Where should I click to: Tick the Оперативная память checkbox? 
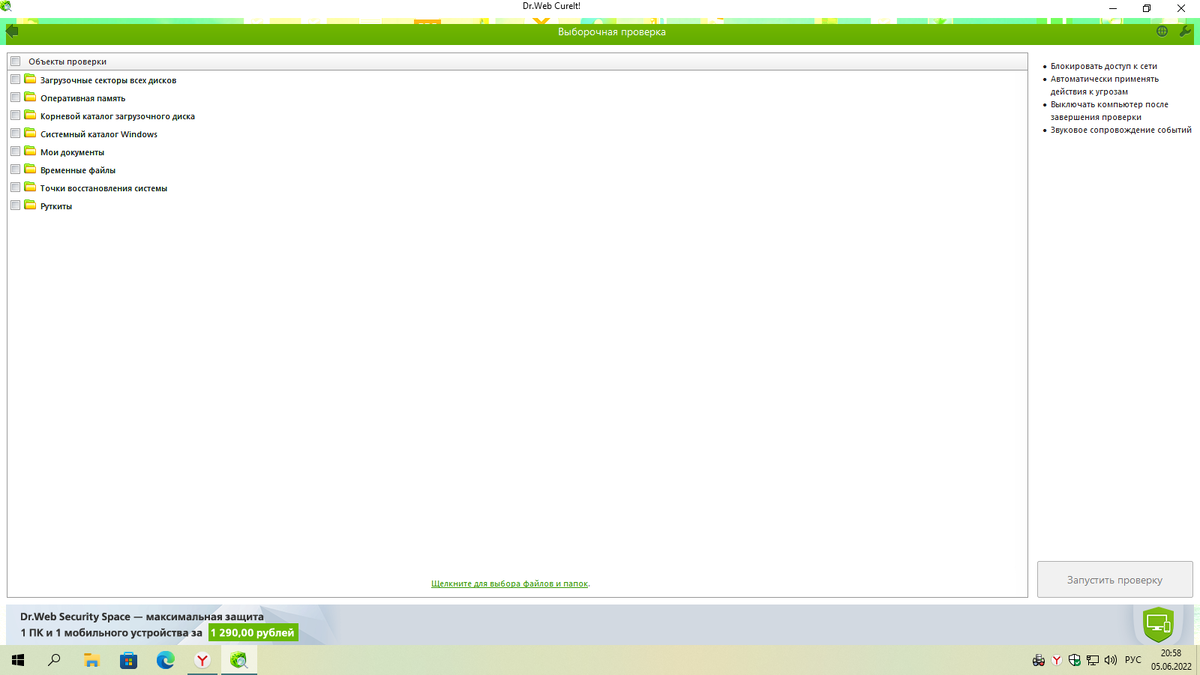point(15,98)
